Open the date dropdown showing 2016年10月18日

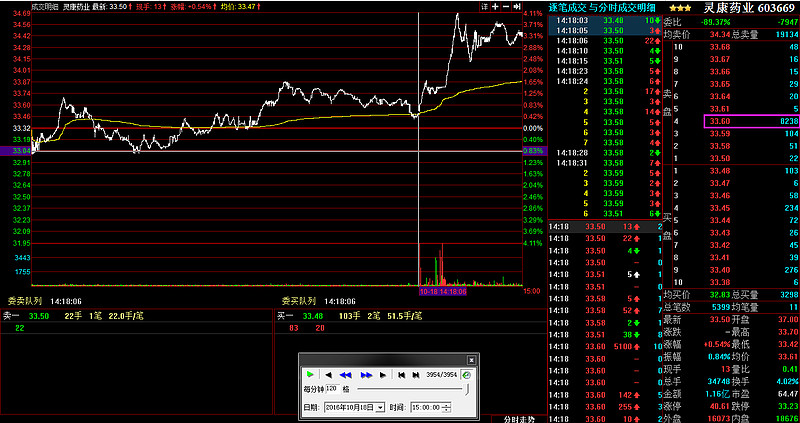tap(380, 408)
